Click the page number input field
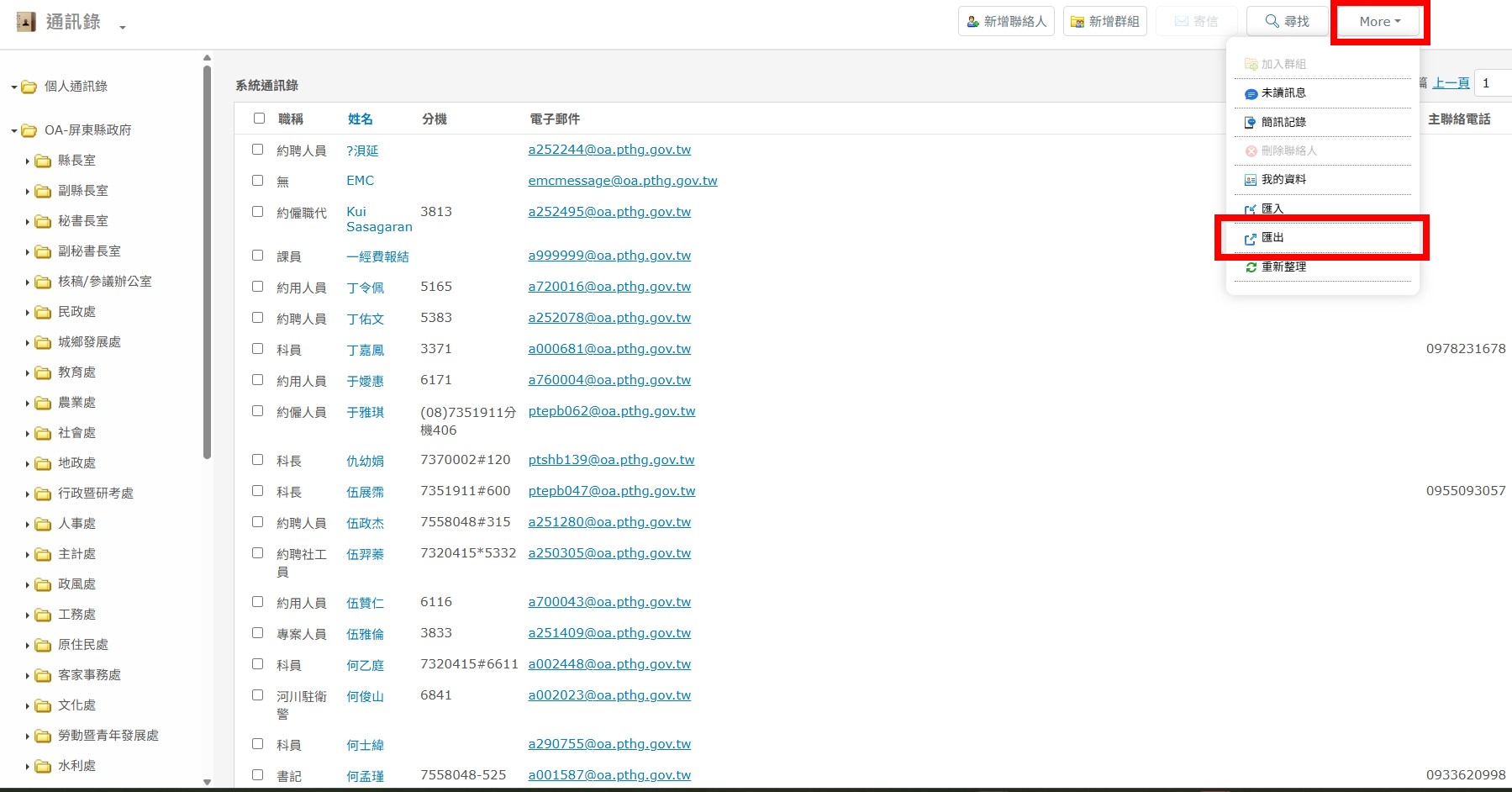The image size is (1512, 792). pyautogui.click(x=1493, y=83)
